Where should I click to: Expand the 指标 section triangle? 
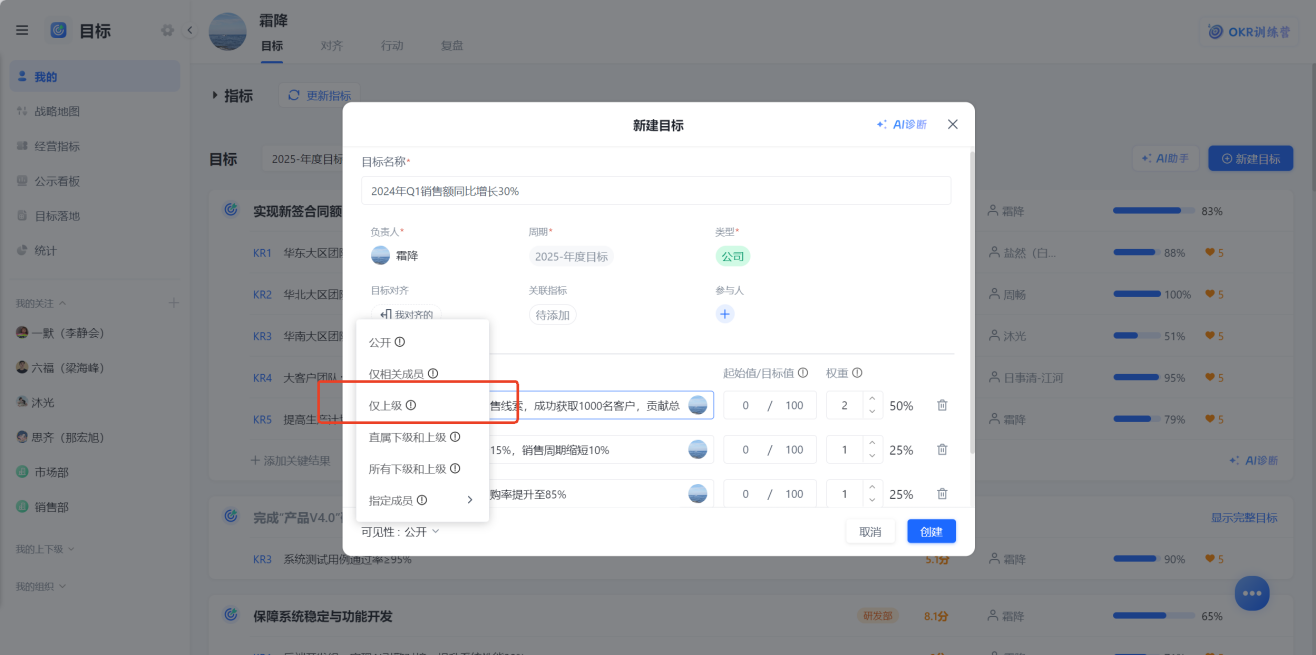pos(214,95)
